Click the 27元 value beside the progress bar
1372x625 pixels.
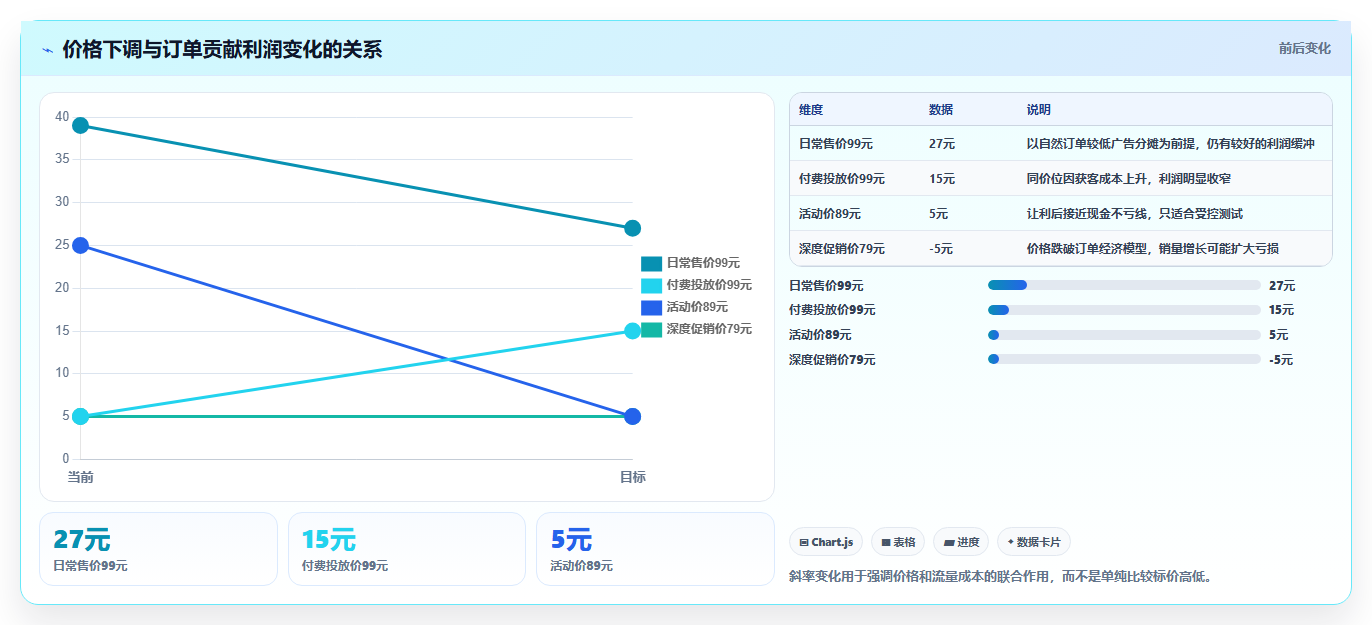(1282, 286)
